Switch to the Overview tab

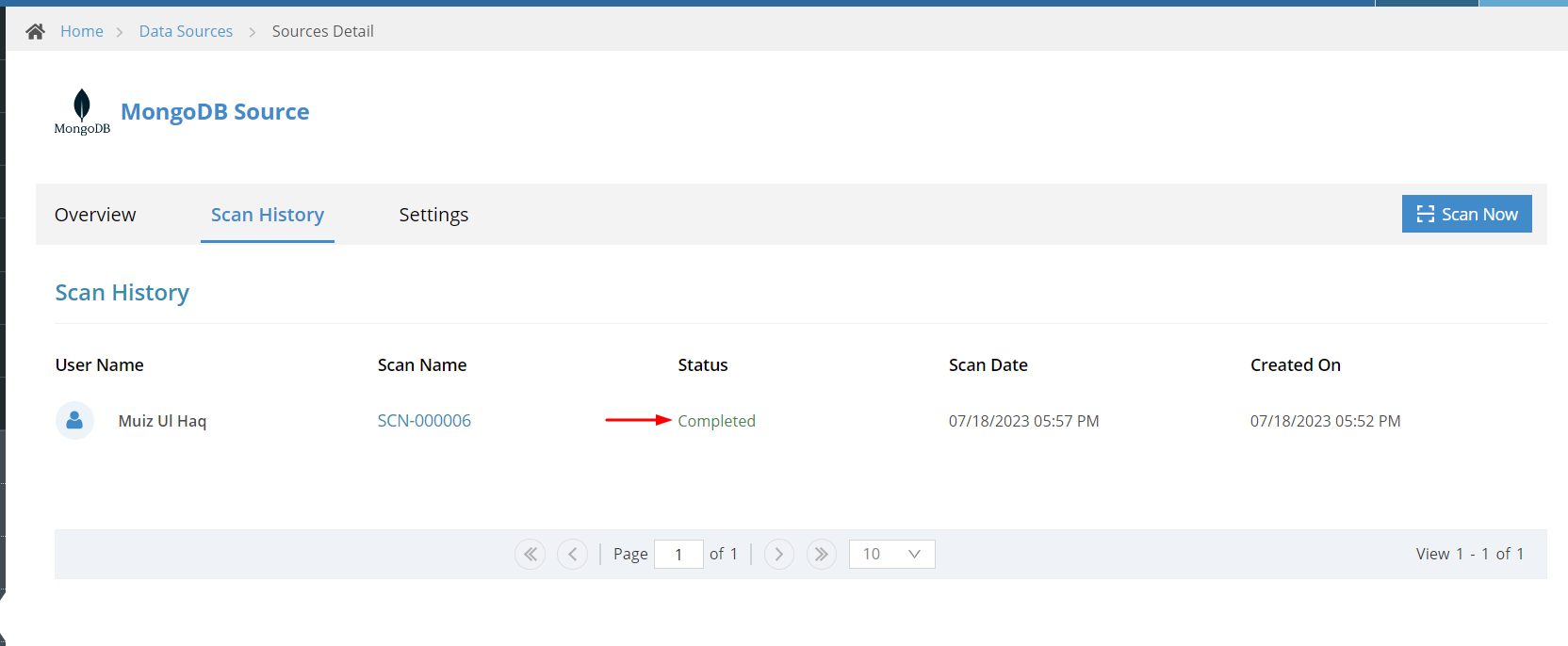(x=95, y=215)
